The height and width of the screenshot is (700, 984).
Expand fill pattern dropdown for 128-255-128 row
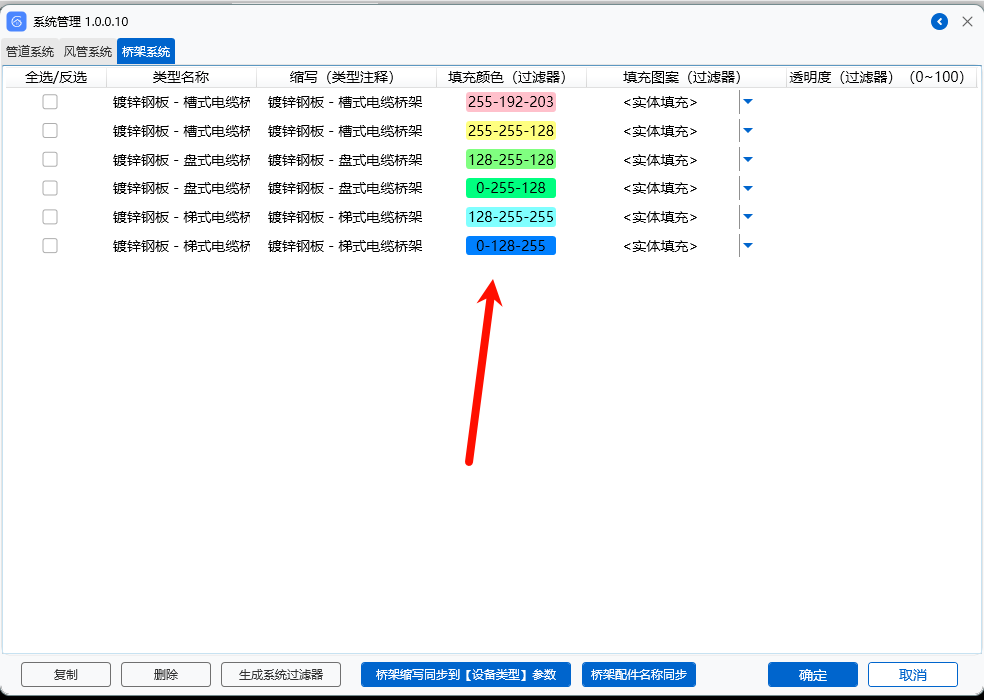tap(747, 160)
